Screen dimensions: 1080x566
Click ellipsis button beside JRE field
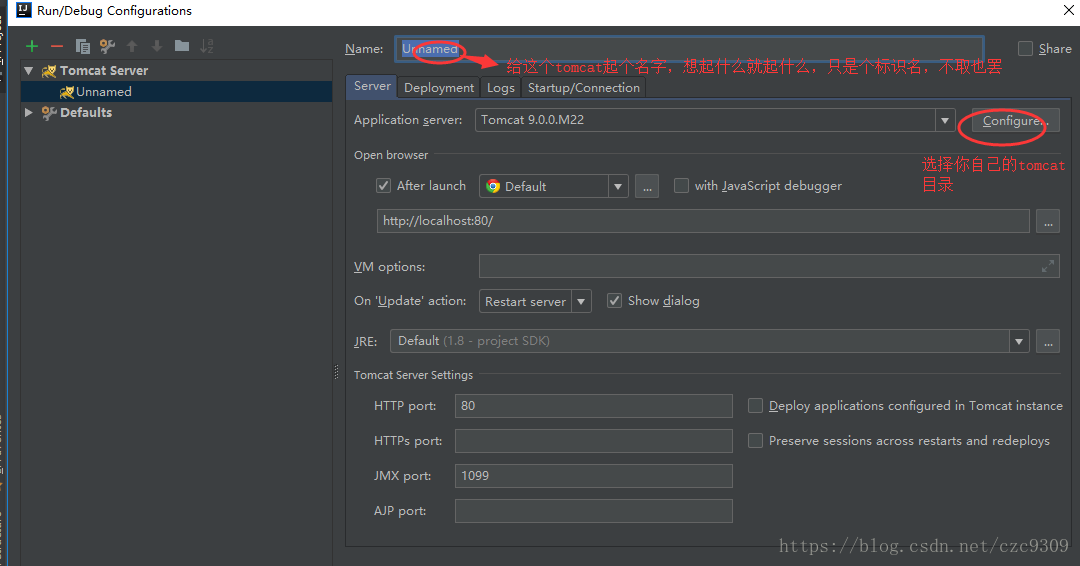coord(1048,342)
